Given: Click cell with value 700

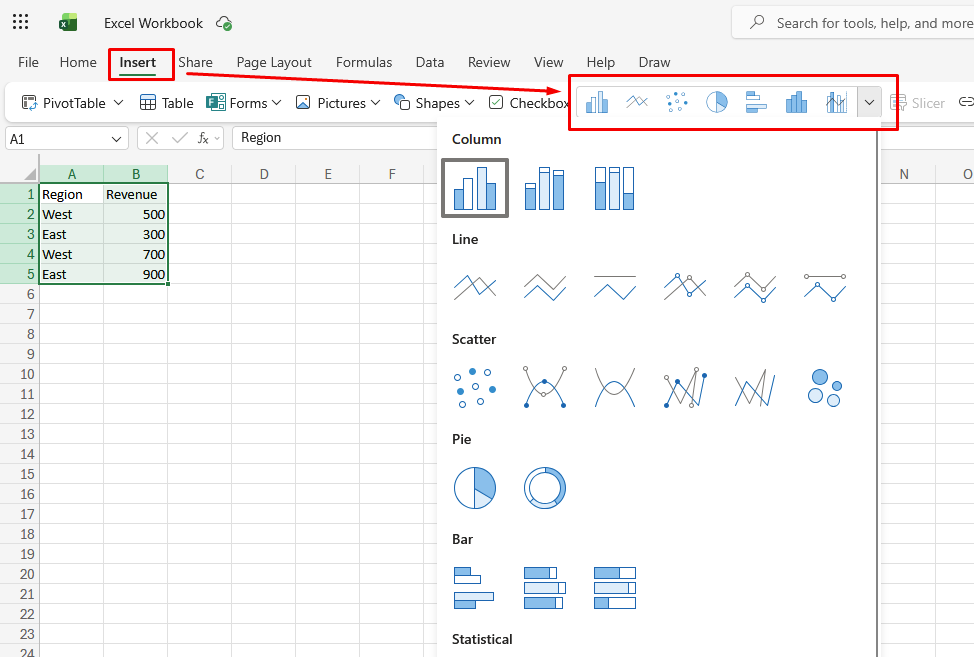Looking at the screenshot, I should pos(135,254).
